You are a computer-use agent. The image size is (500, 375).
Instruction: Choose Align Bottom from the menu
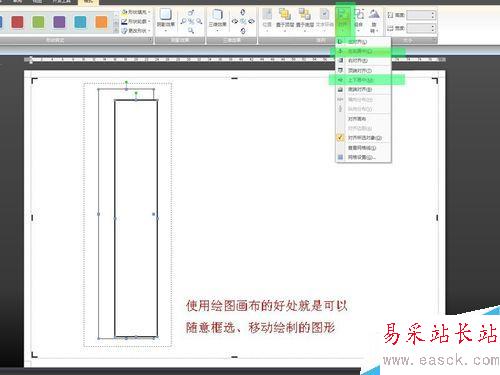(x=363, y=89)
